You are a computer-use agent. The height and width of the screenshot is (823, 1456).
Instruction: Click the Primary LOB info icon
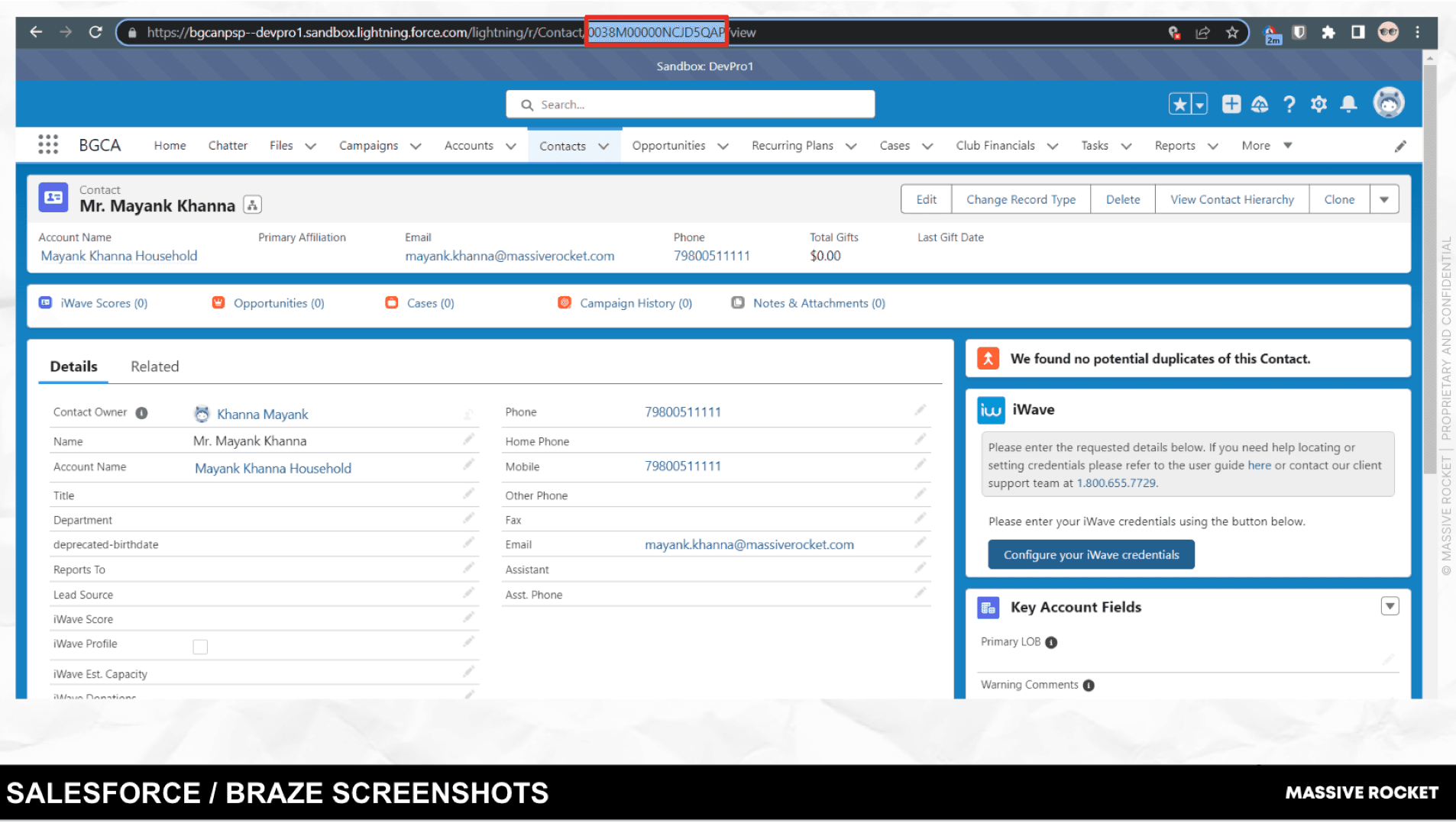click(x=1051, y=642)
